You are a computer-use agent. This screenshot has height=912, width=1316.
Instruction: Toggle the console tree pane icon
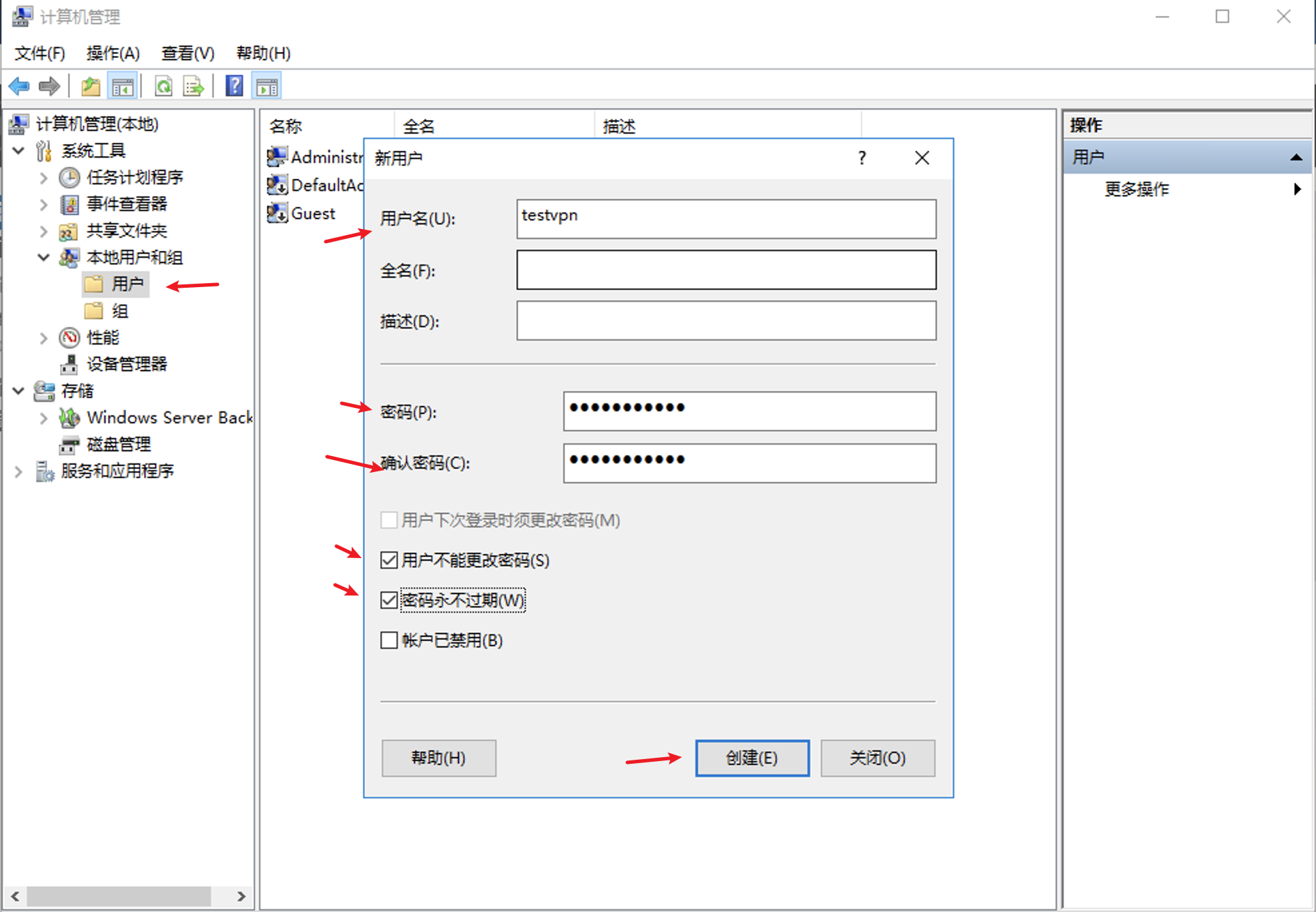(123, 87)
